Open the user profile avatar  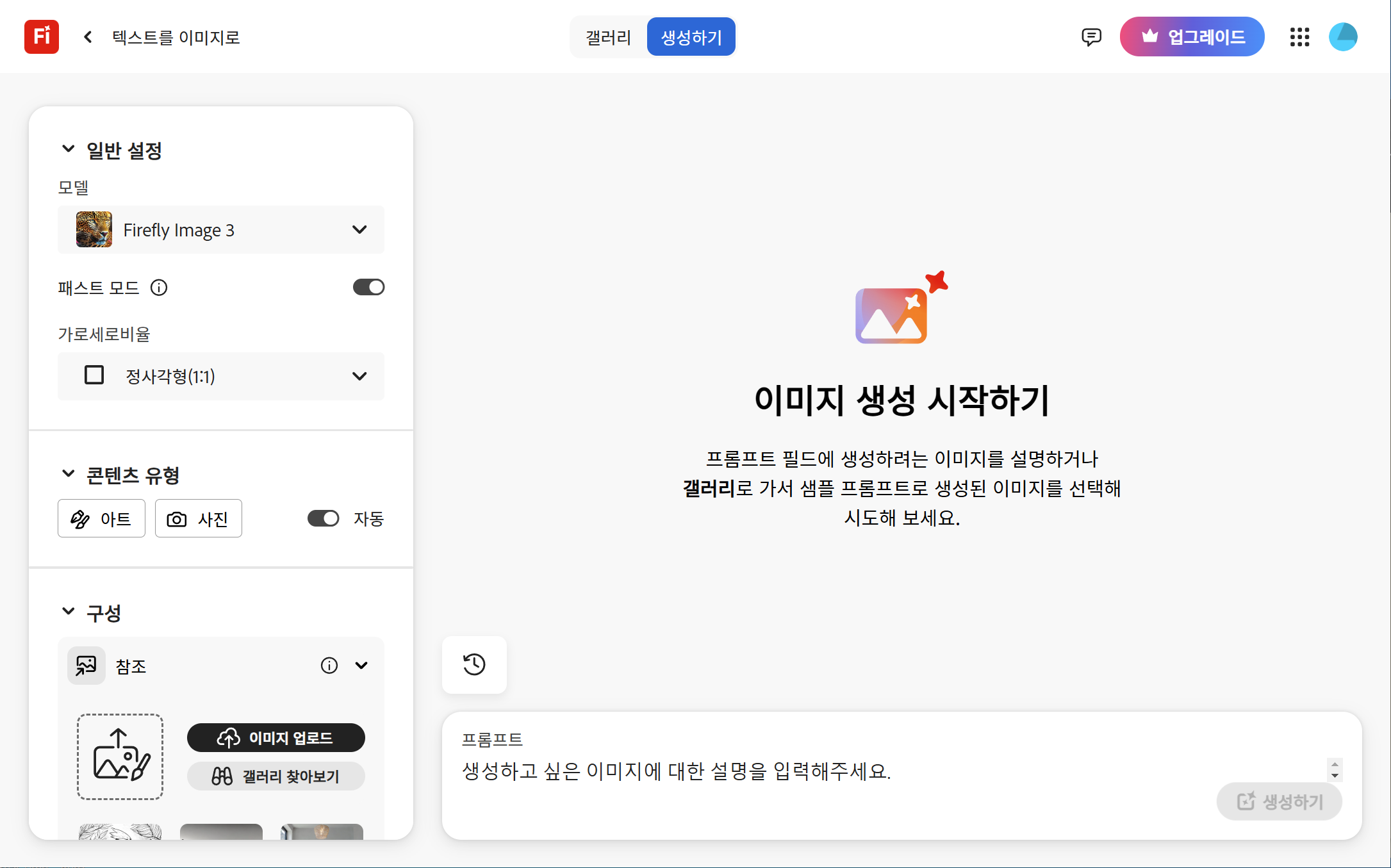pos(1343,37)
